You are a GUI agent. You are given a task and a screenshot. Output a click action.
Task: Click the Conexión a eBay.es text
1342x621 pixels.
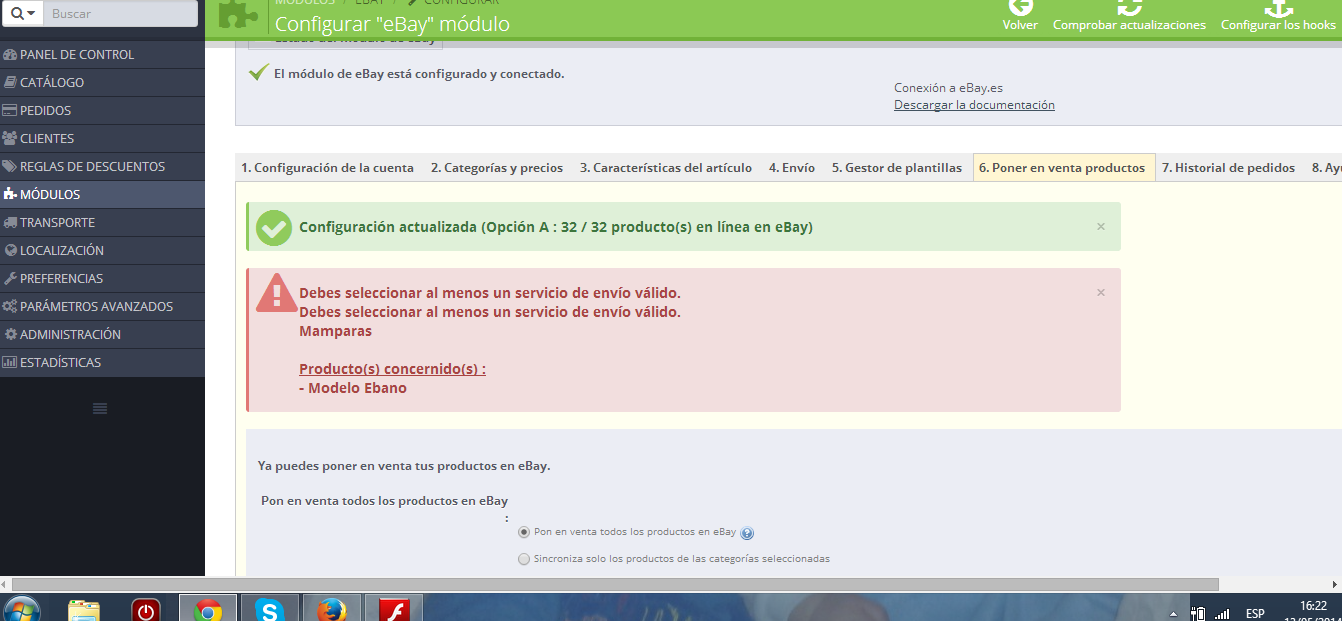click(948, 88)
